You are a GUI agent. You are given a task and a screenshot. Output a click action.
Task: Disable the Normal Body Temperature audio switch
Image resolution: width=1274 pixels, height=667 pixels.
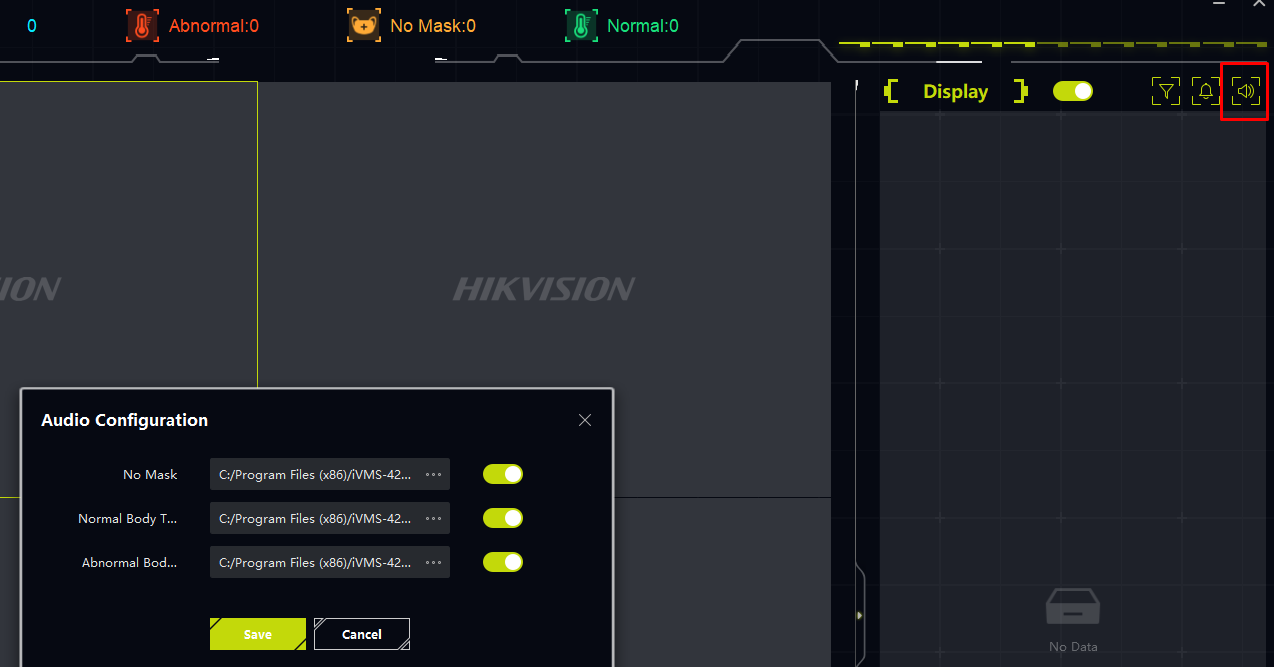tap(503, 518)
